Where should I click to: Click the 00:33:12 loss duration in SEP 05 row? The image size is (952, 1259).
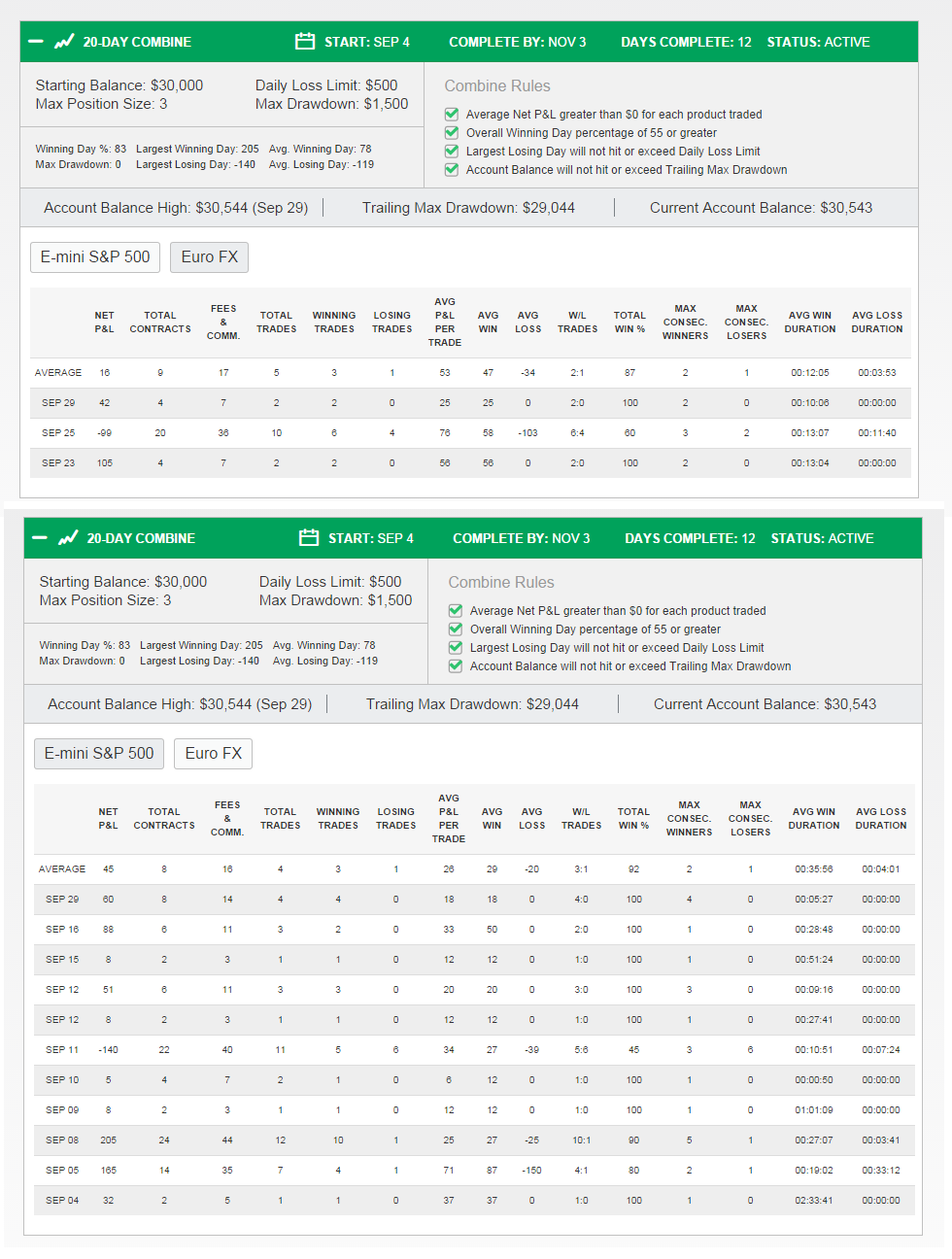[x=881, y=1171]
